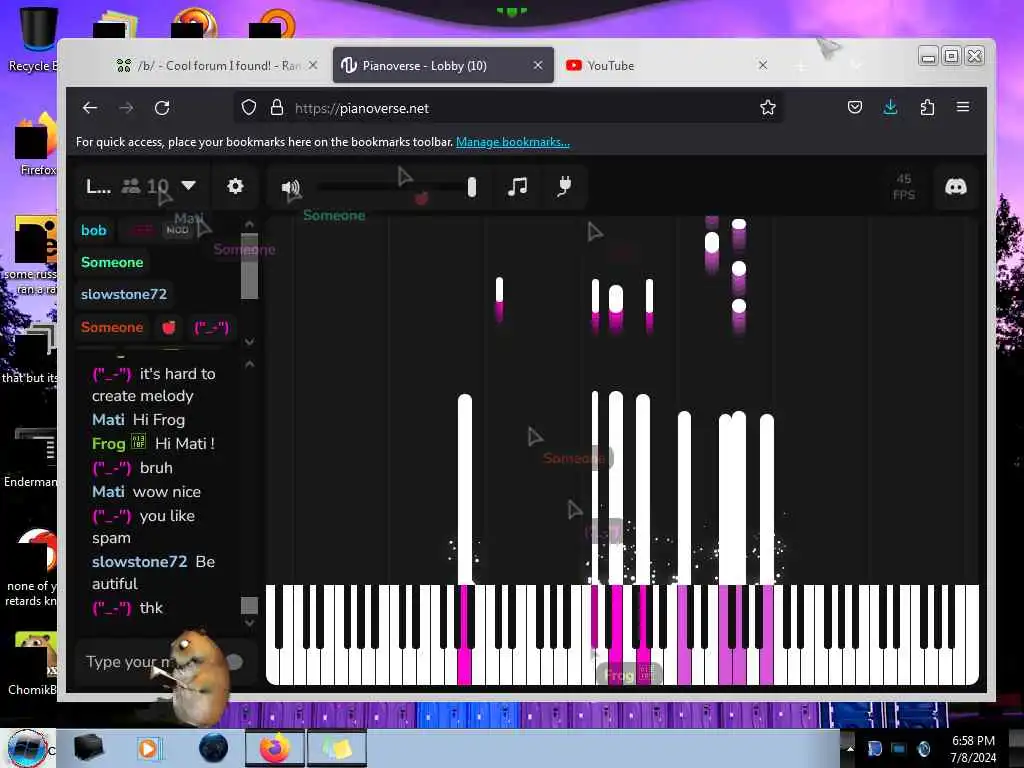Open the globe taskbar icon
The image size is (1024, 768).
point(214,748)
